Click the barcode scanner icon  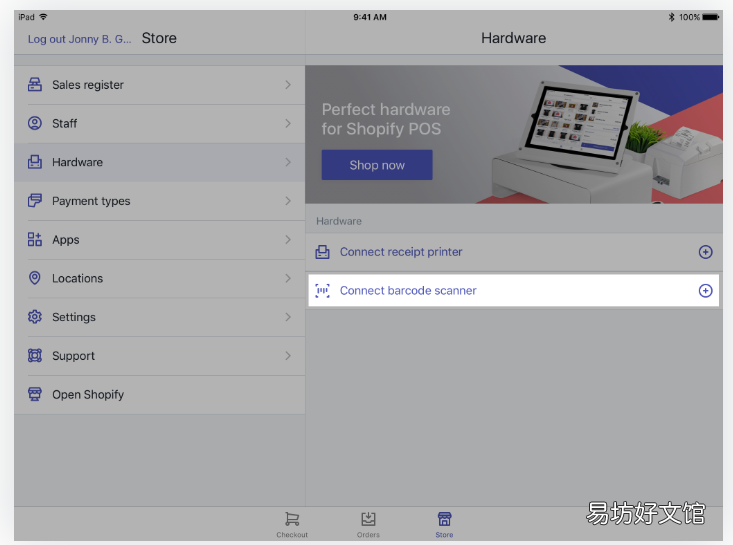coord(322,290)
